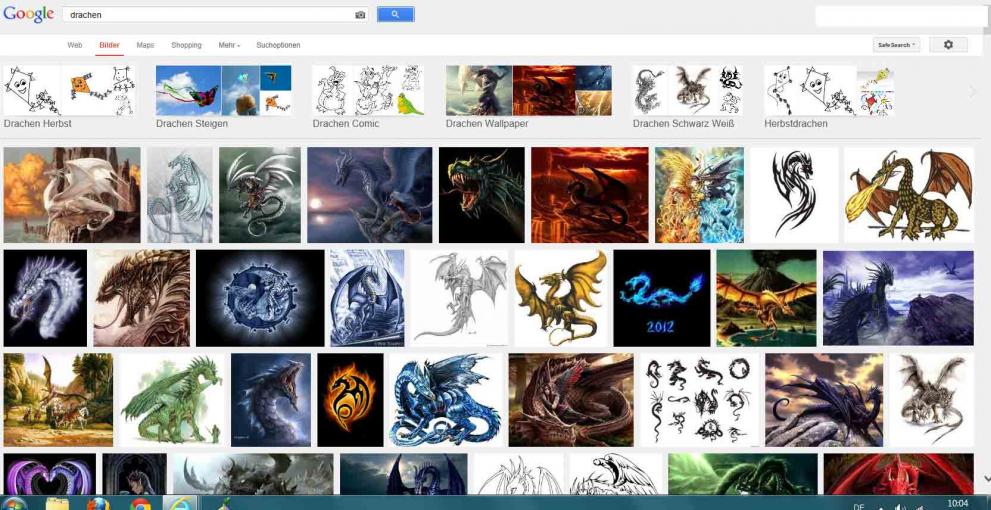Open the SafeSearch dropdown

coord(896,45)
